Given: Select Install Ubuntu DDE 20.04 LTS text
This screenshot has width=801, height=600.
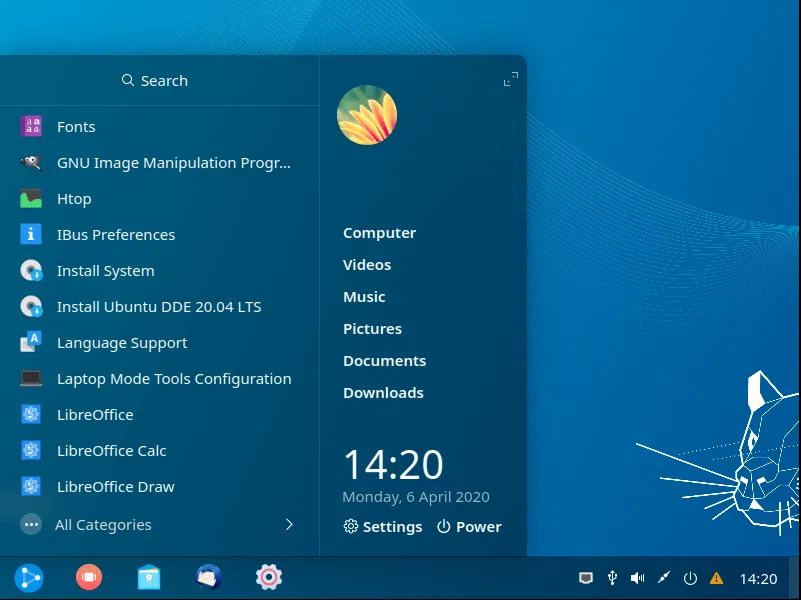Looking at the screenshot, I should click(159, 307).
